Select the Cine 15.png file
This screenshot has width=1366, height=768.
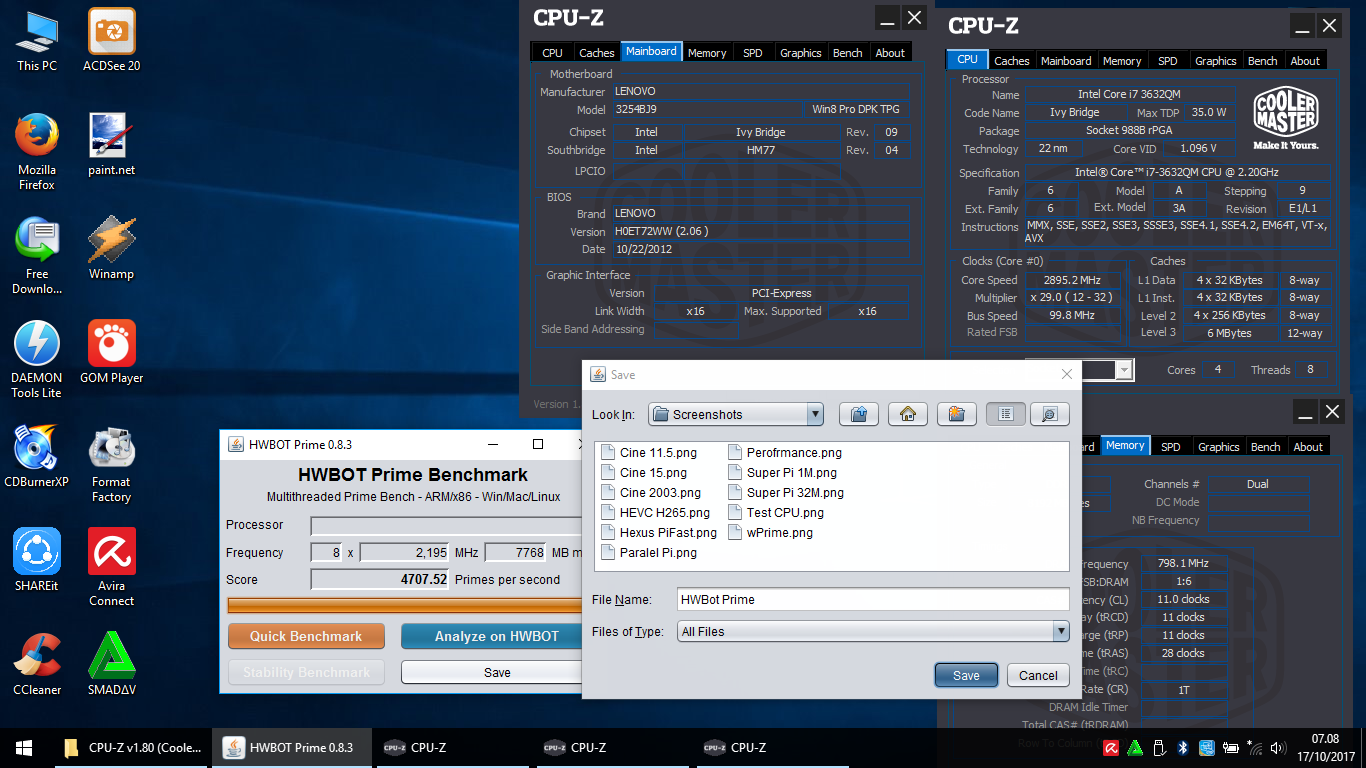tap(645, 473)
